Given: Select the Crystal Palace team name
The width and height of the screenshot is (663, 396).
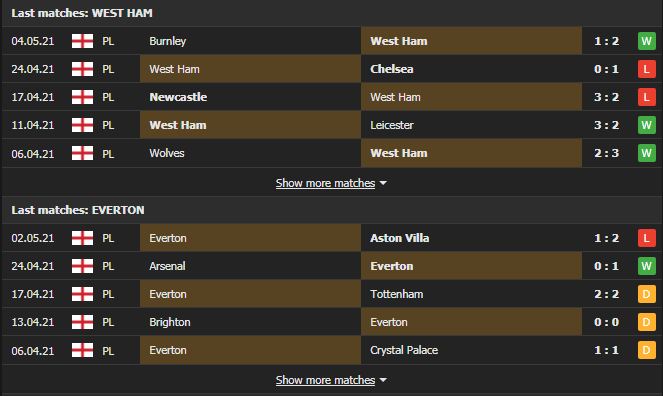Looking at the screenshot, I should click(x=404, y=350).
